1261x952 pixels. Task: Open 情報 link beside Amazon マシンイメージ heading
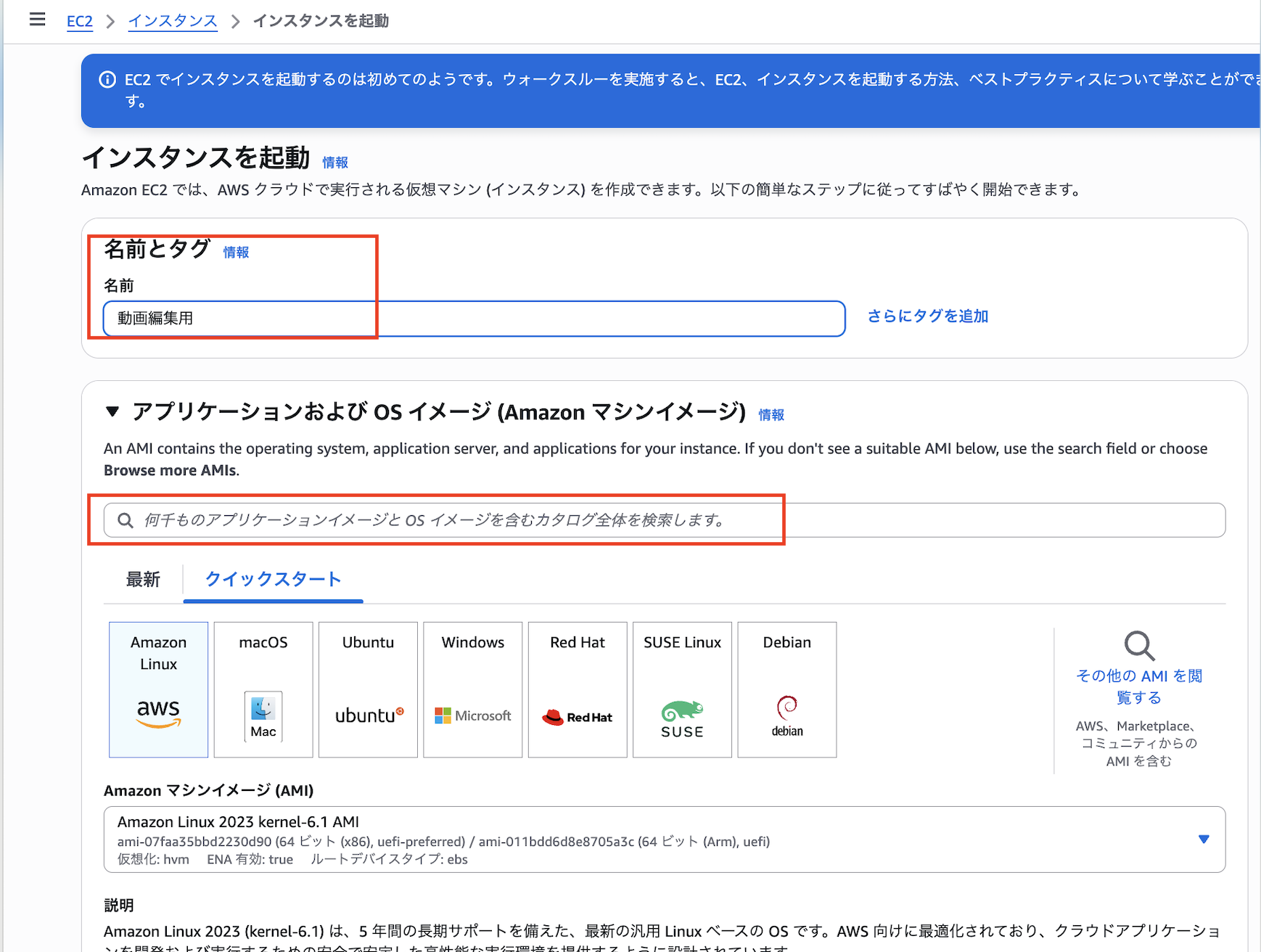[x=771, y=415]
